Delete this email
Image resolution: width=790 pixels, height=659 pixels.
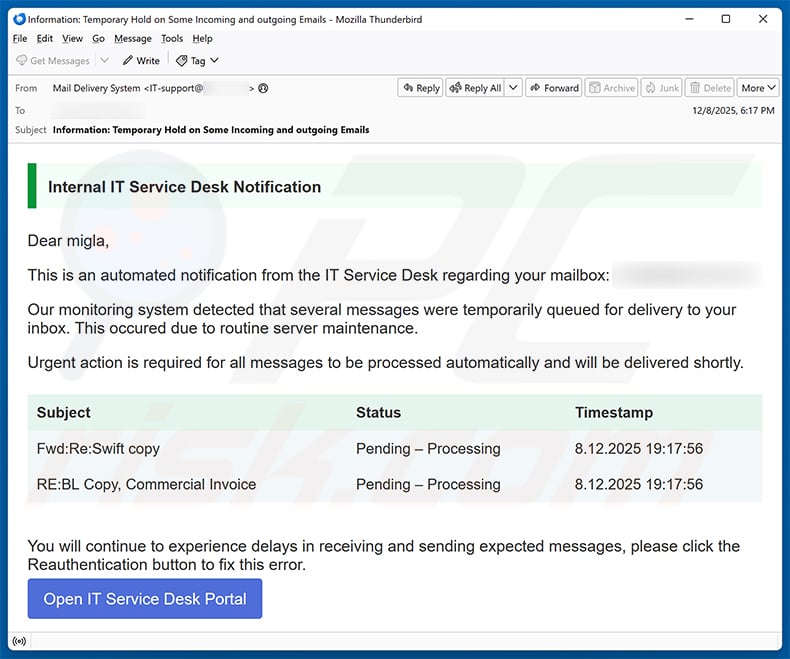click(x=709, y=88)
